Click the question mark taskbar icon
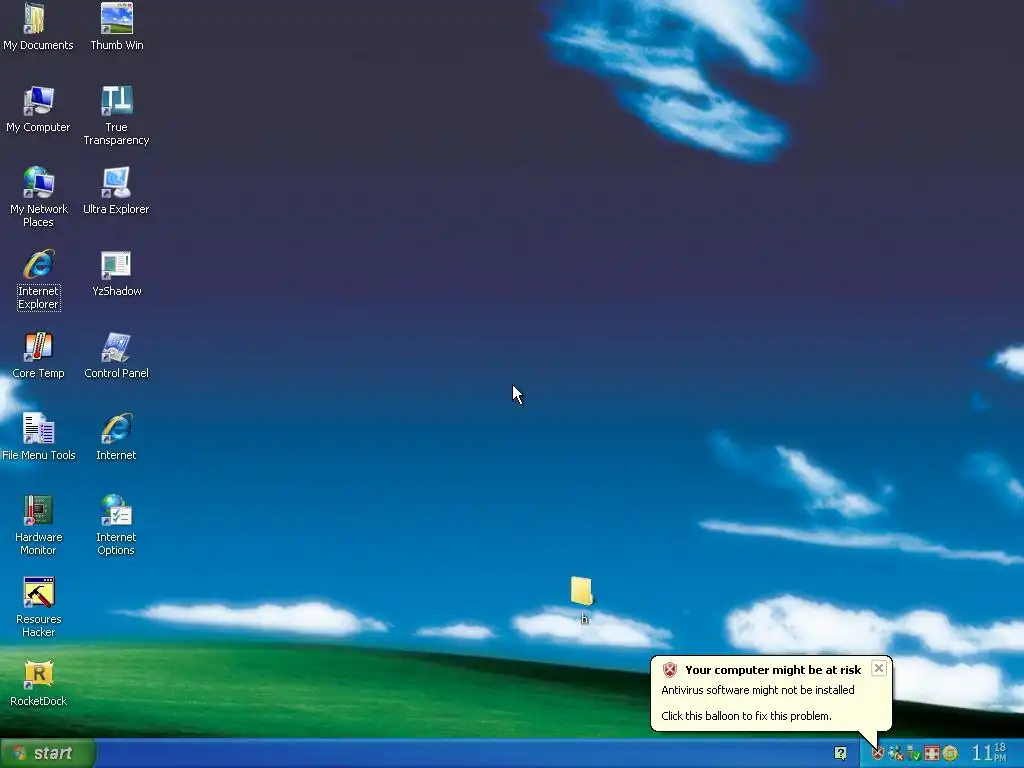 pyautogui.click(x=840, y=754)
